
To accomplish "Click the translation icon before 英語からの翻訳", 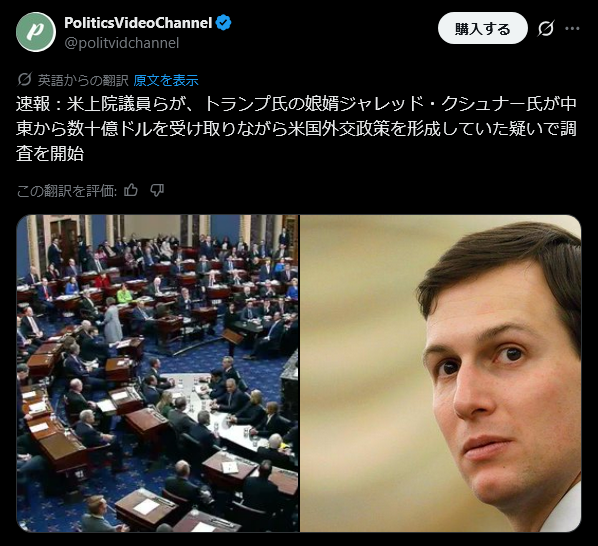I will (24, 80).
